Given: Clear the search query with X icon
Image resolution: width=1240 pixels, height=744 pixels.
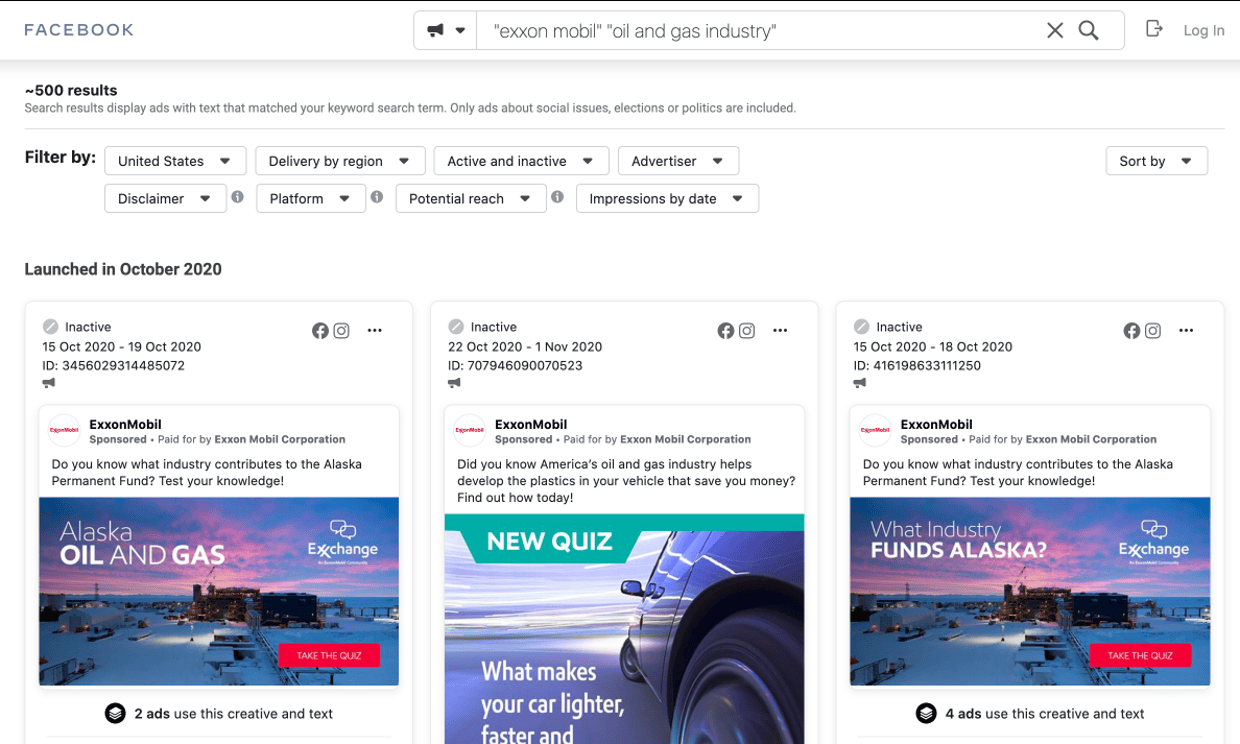Looking at the screenshot, I should pyautogui.click(x=1054, y=31).
